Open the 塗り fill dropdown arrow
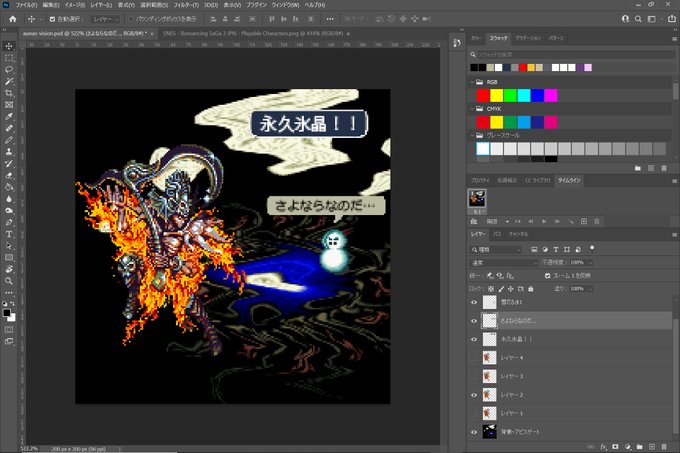The image size is (680, 453). (x=590, y=289)
